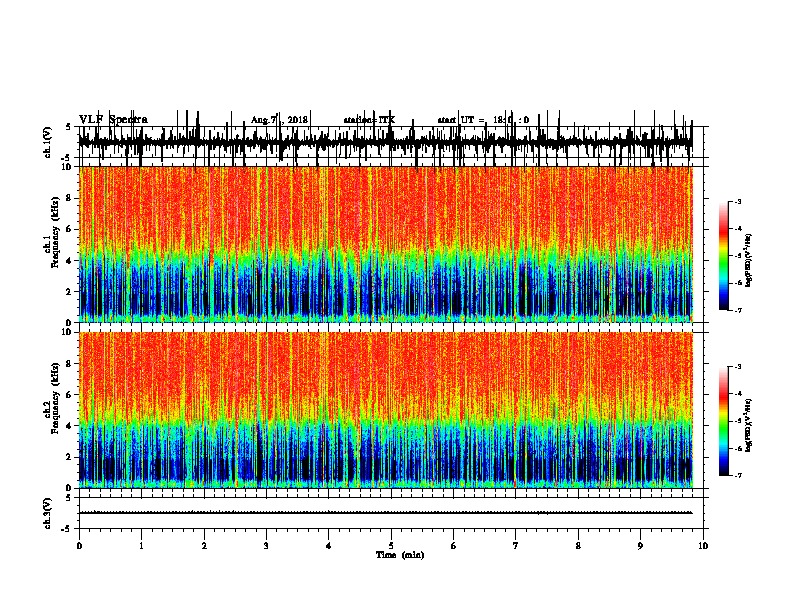The image size is (792, 612).
Task: Click the ch.2 spectrogram color bar
Action: 723,421
